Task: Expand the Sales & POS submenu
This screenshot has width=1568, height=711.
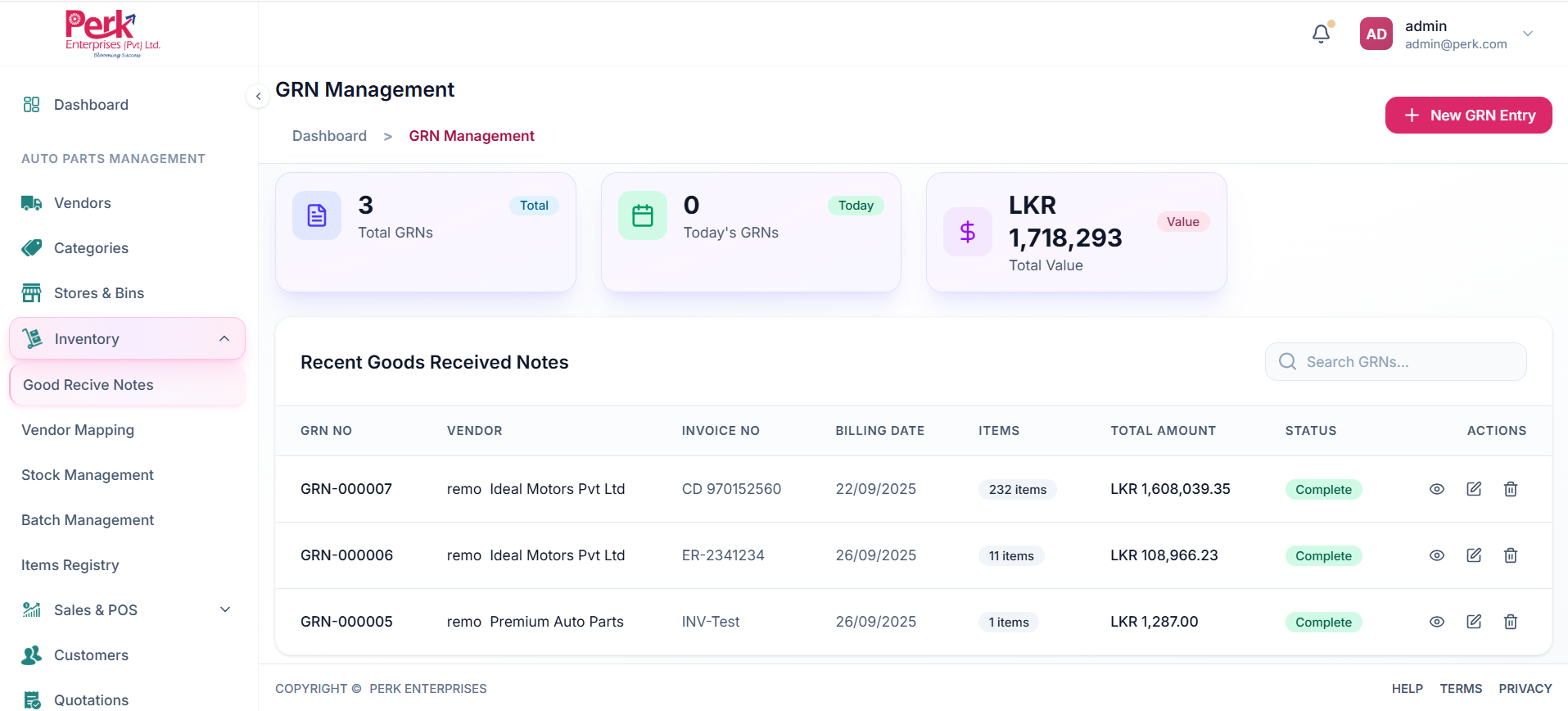Action: (225, 609)
